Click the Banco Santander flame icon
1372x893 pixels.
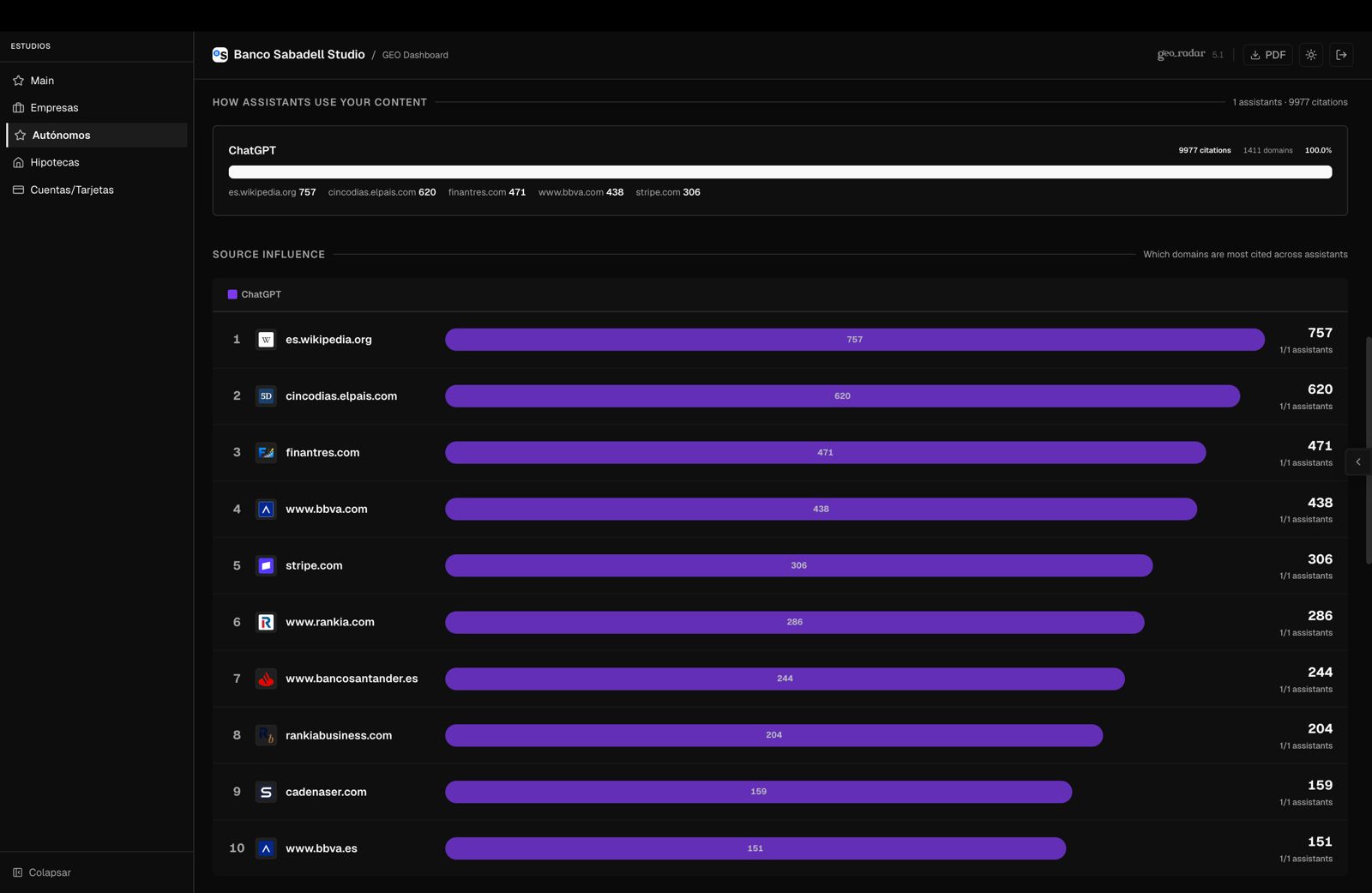pyautogui.click(x=266, y=679)
